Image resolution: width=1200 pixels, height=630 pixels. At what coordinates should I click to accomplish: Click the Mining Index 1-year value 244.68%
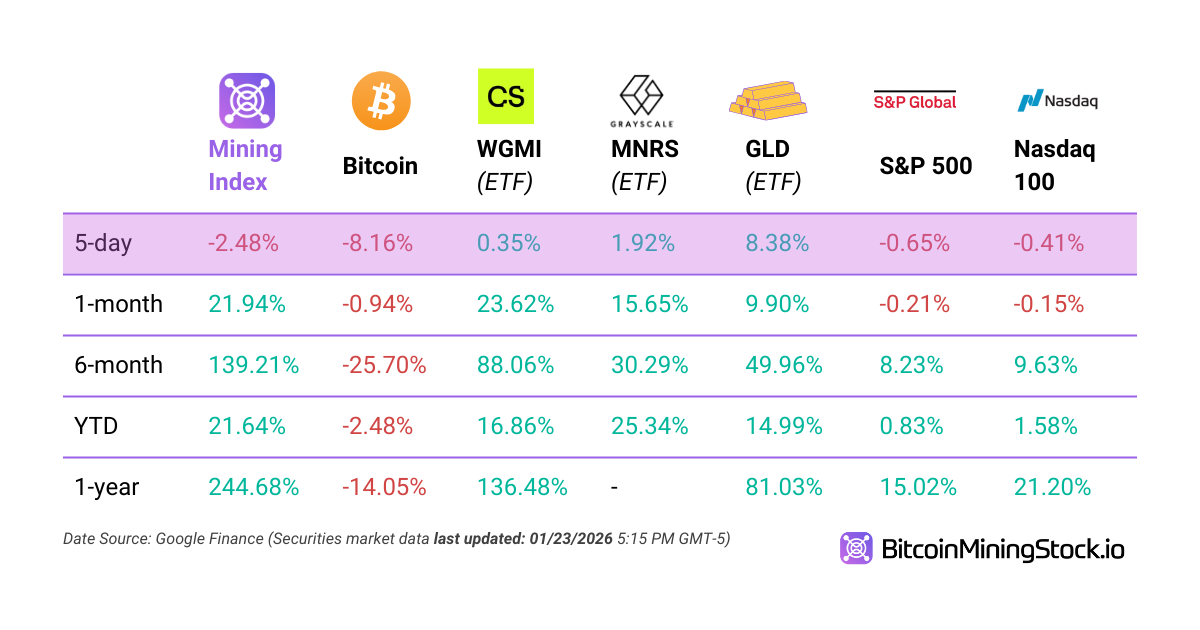254,487
